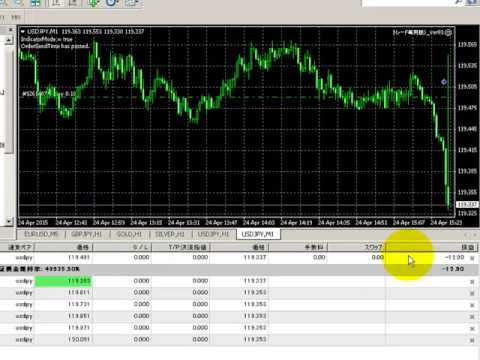
Task: Sort by the first 価格 column header
Action: click(x=64, y=247)
